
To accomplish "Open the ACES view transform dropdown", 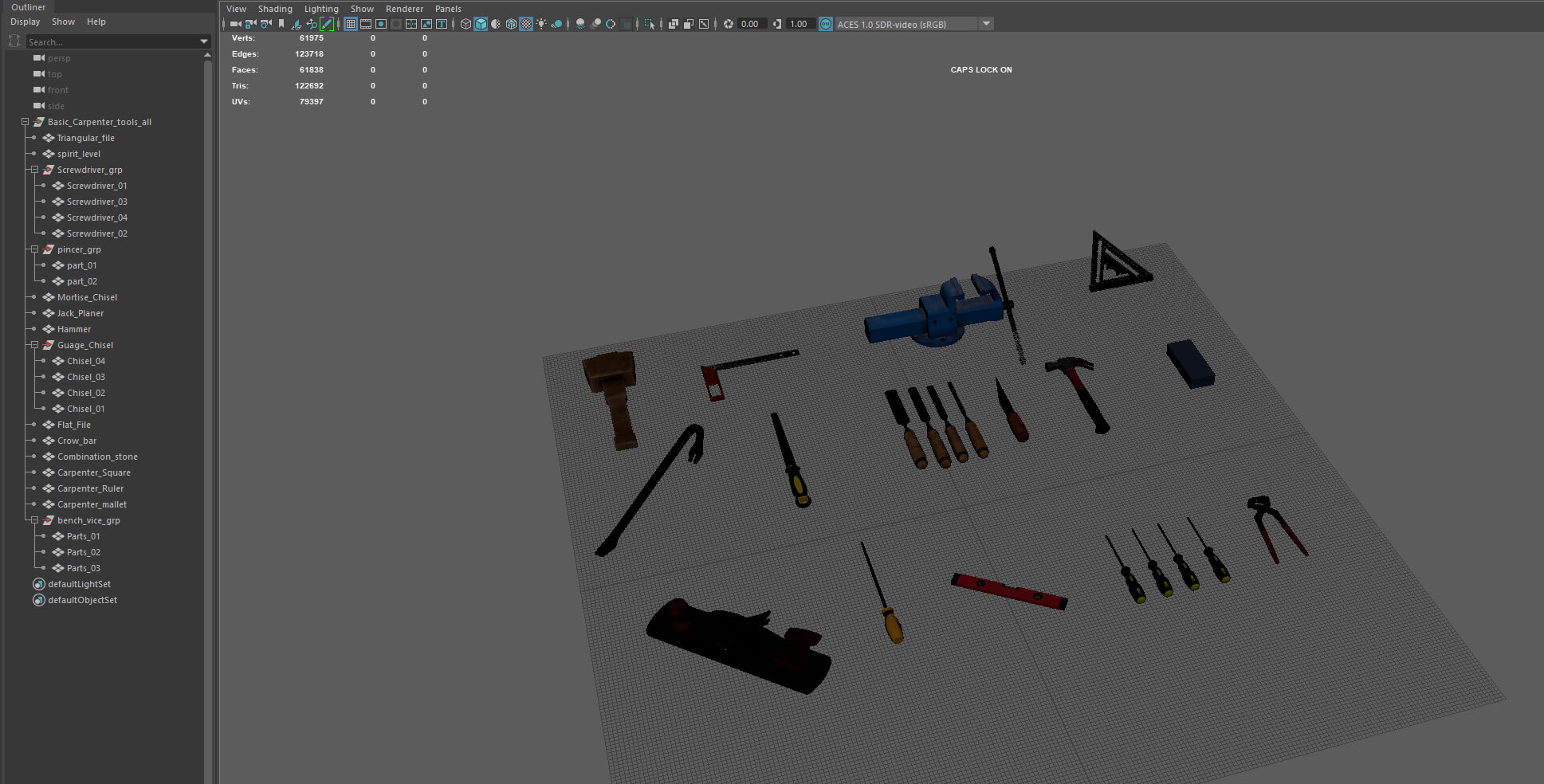I will pos(986,24).
